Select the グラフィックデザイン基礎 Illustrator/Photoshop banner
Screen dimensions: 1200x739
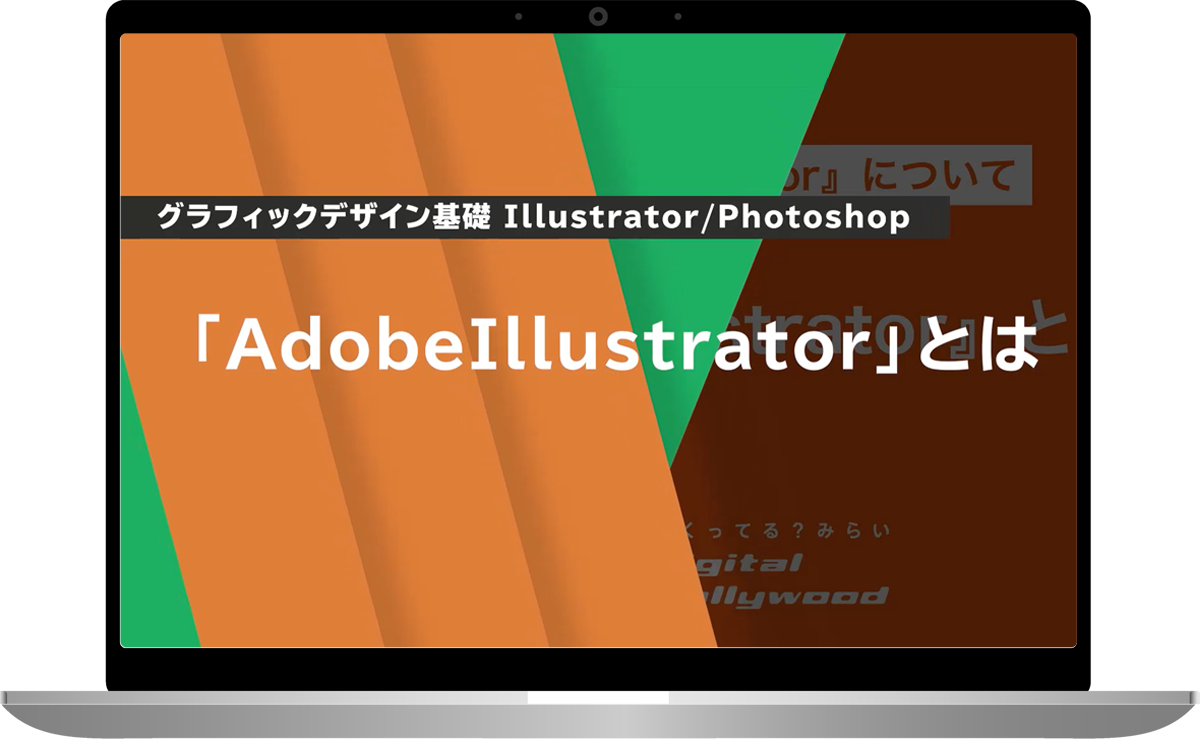pyautogui.click(x=534, y=217)
